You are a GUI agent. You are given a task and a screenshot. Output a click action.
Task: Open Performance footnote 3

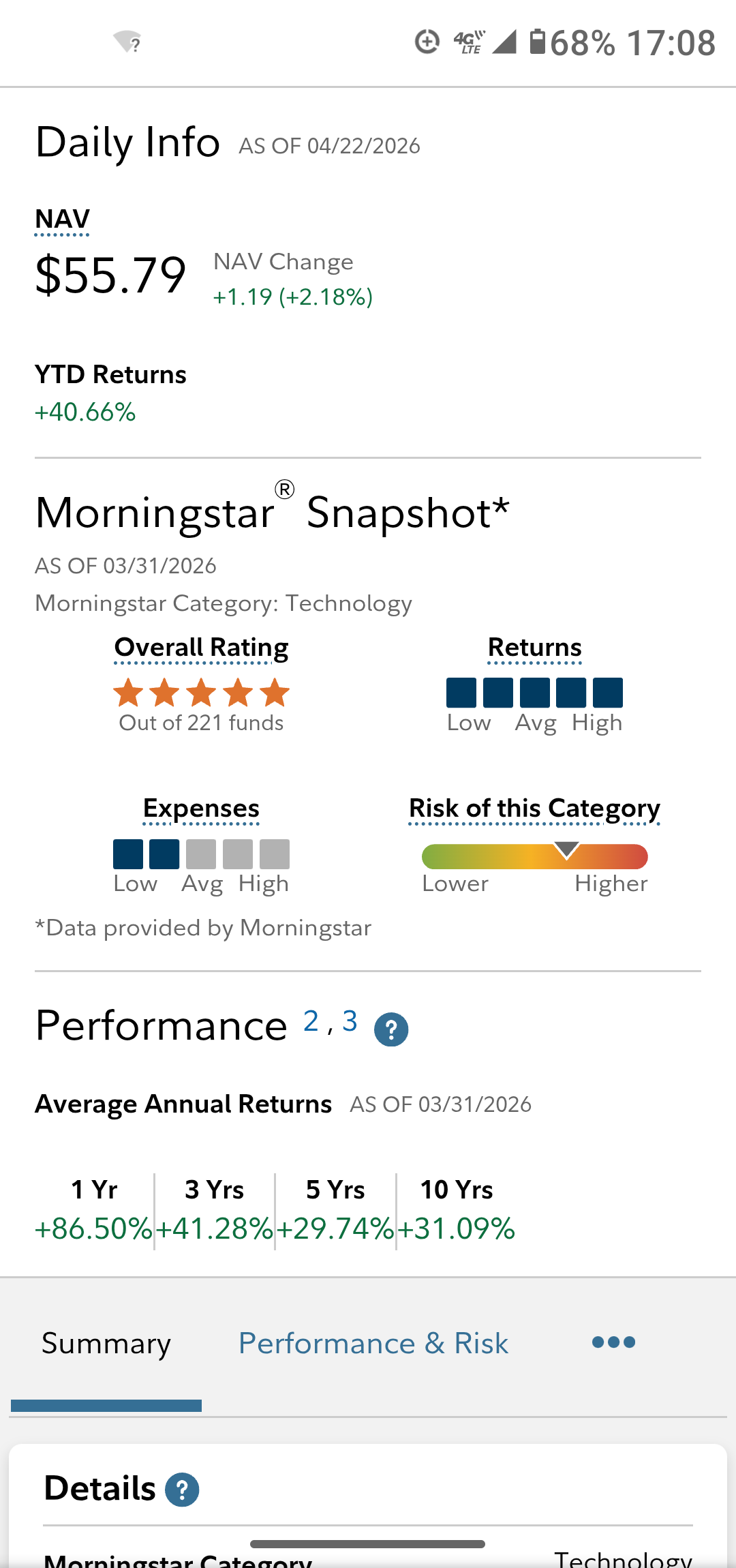(350, 1021)
